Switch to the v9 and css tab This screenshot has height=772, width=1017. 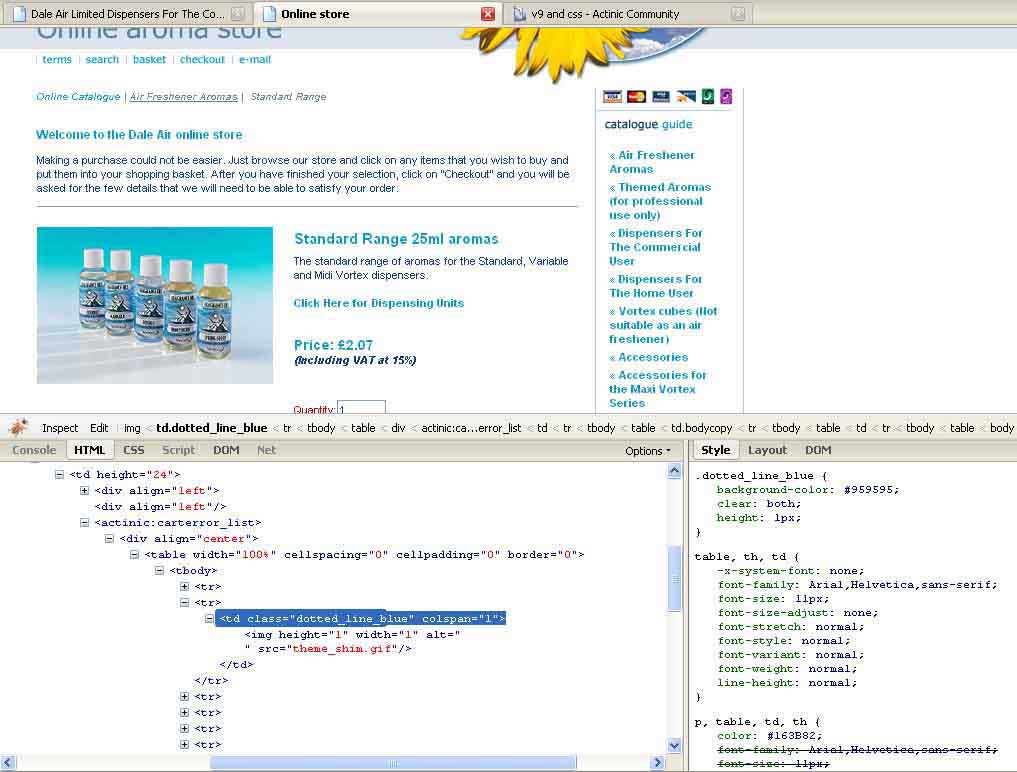605,14
